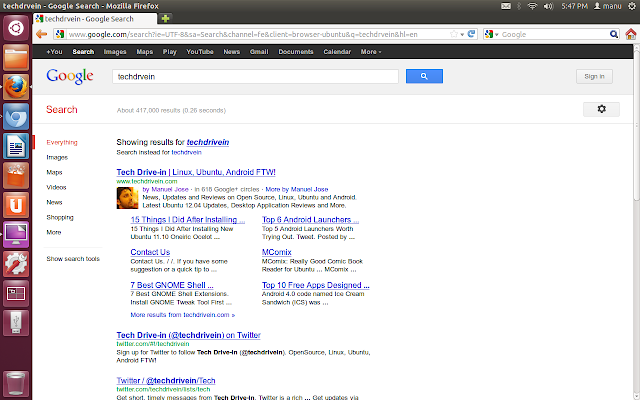Open the Wi-Fi network indicator
The width and height of the screenshot is (640, 400).
(532, 6)
